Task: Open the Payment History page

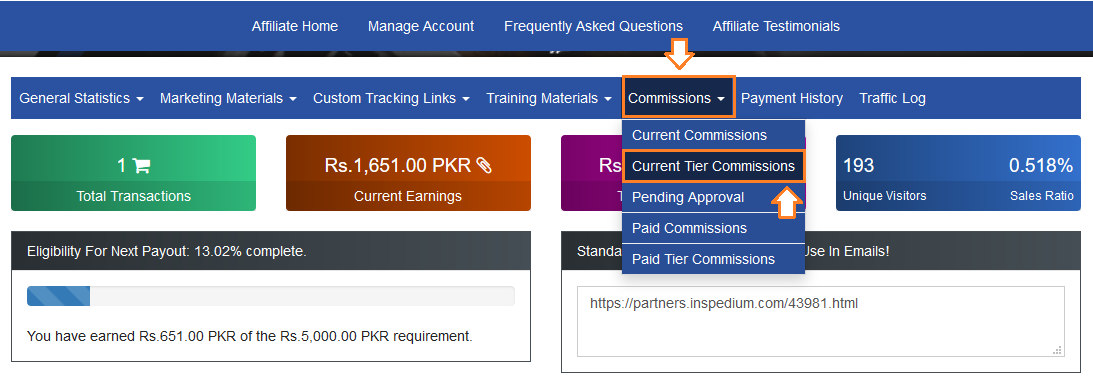Action: point(792,98)
